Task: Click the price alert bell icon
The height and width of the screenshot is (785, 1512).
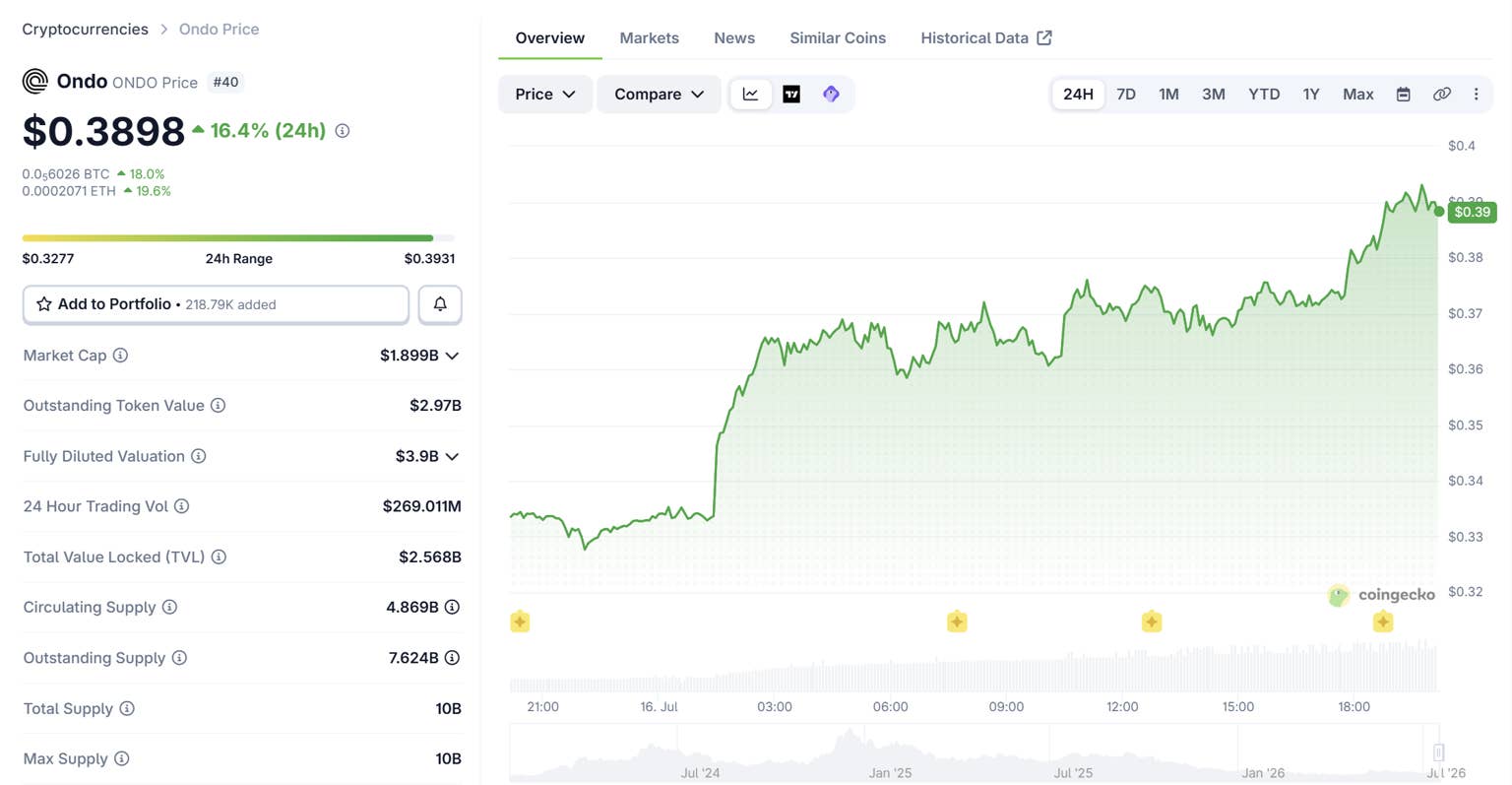Action: coord(440,304)
